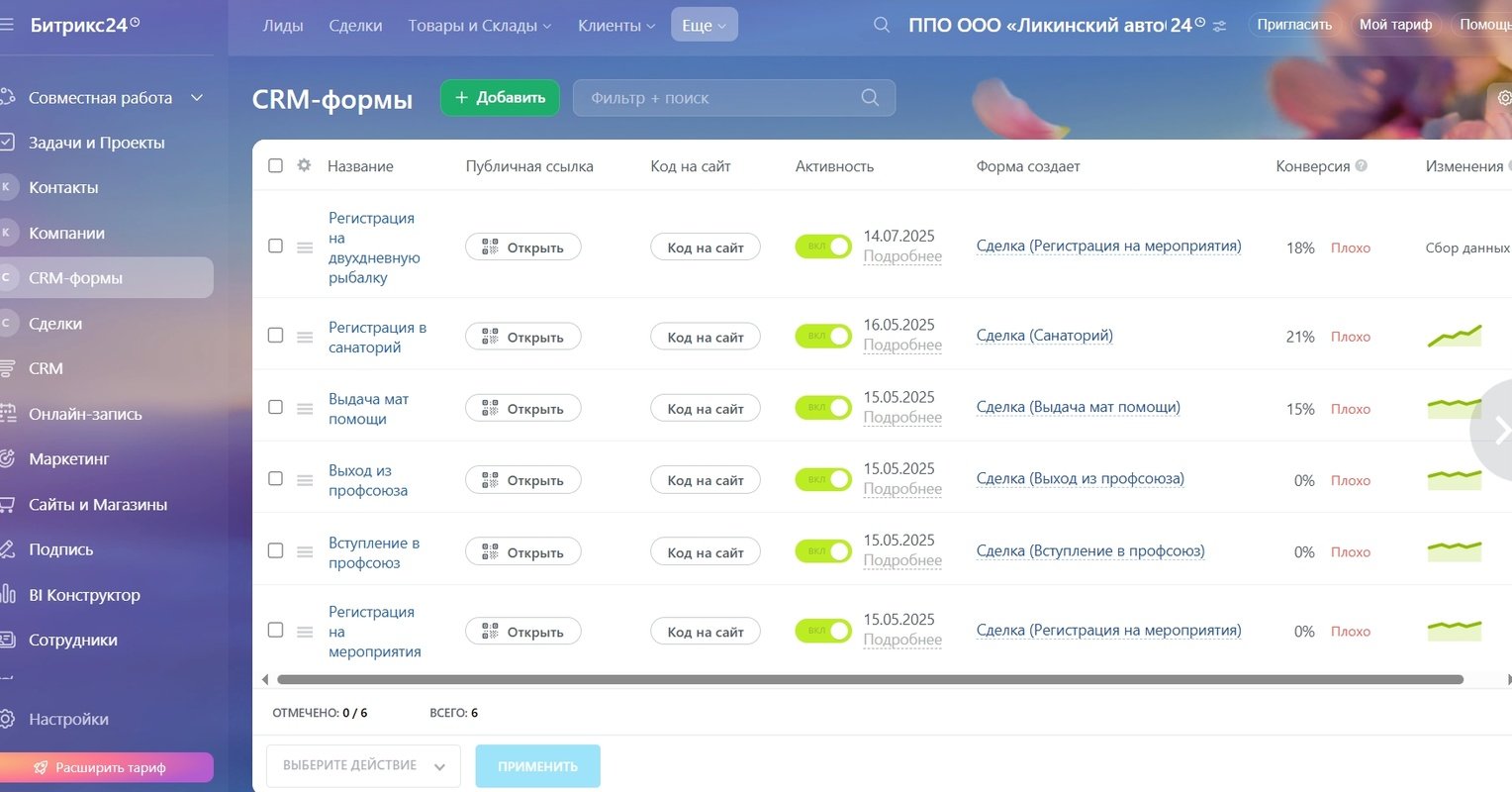Check the box for Выход из профсоюза
This screenshot has height=792, width=1512.
(275, 478)
